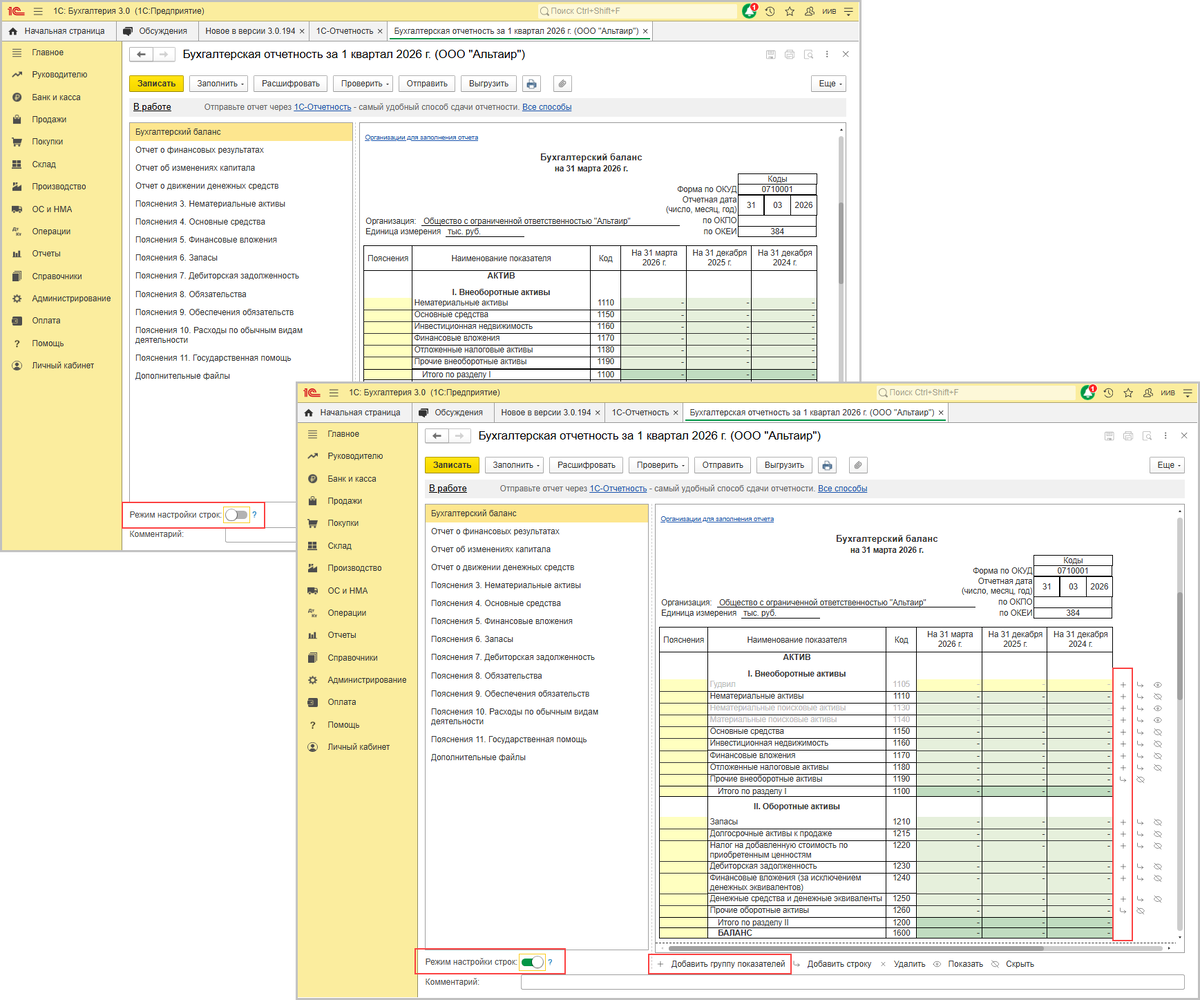Toggle visibility for Нематериальные активы row
The height and width of the screenshot is (1000, 1200).
[1158, 697]
